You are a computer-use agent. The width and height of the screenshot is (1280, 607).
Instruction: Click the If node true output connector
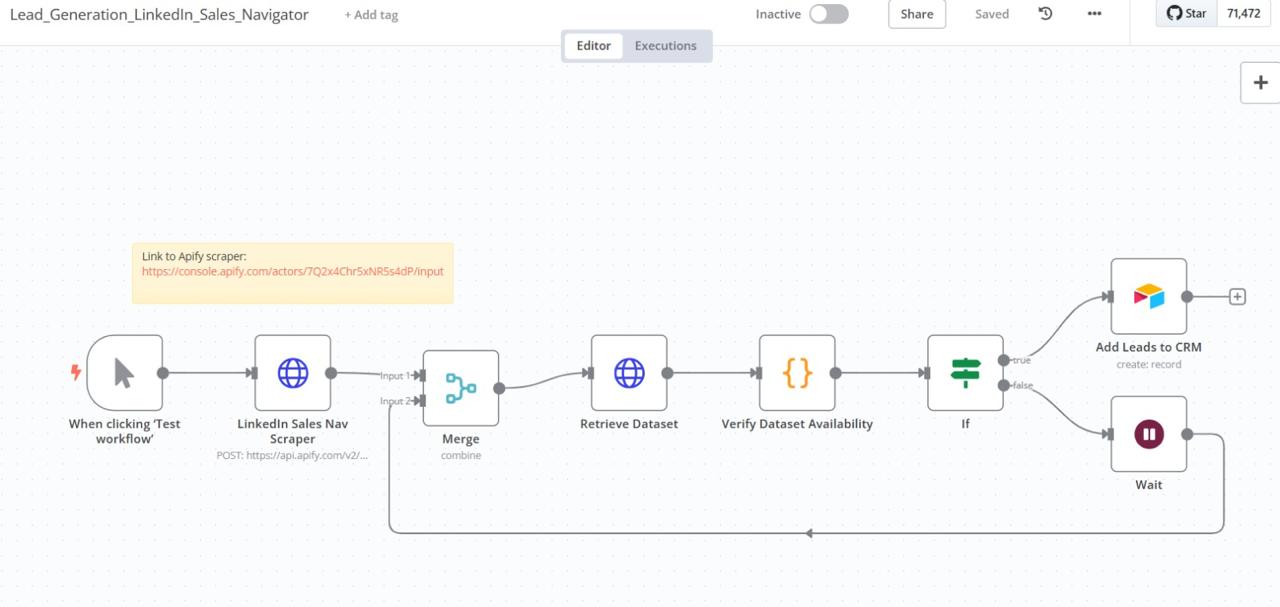(x=1004, y=360)
